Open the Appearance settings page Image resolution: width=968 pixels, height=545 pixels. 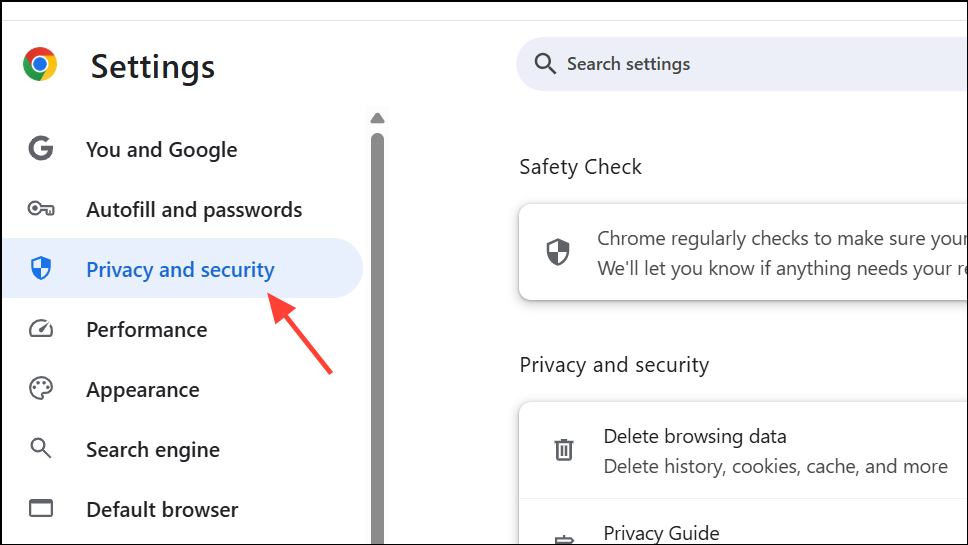(x=143, y=389)
